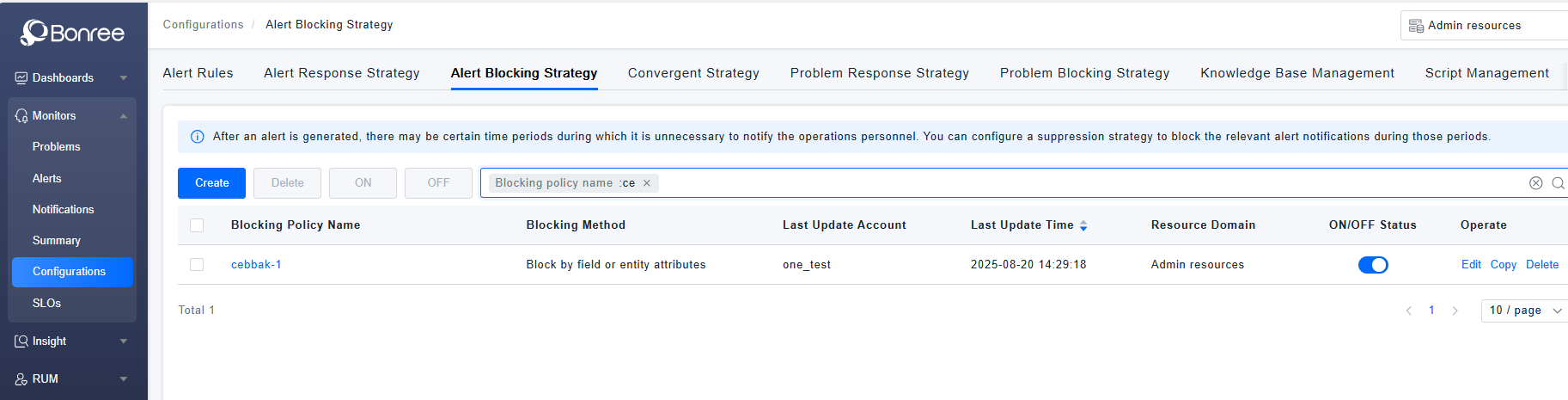Switch off the cebbak-1 status toggle
This screenshot has height=400, width=1568.
pos(1372,265)
